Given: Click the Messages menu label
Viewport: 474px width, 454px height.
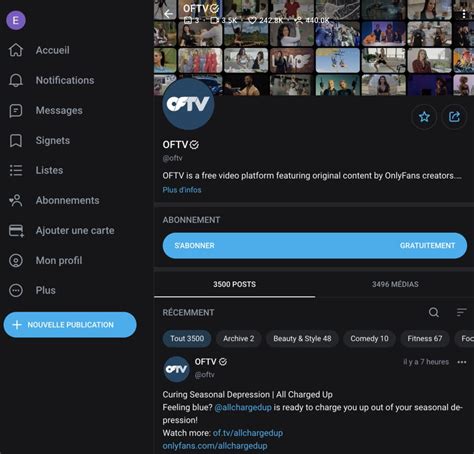Looking at the screenshot, I should (x=59, y=111).
